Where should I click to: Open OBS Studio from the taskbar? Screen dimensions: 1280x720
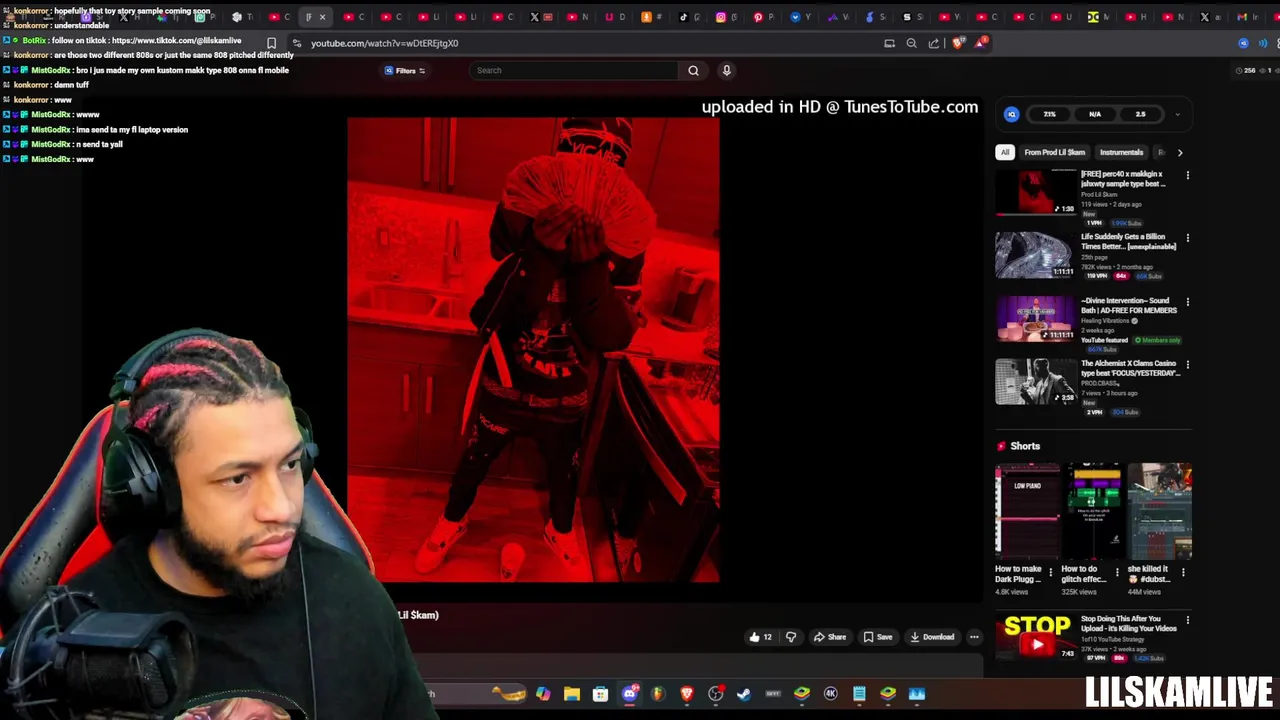click(716, 694)
